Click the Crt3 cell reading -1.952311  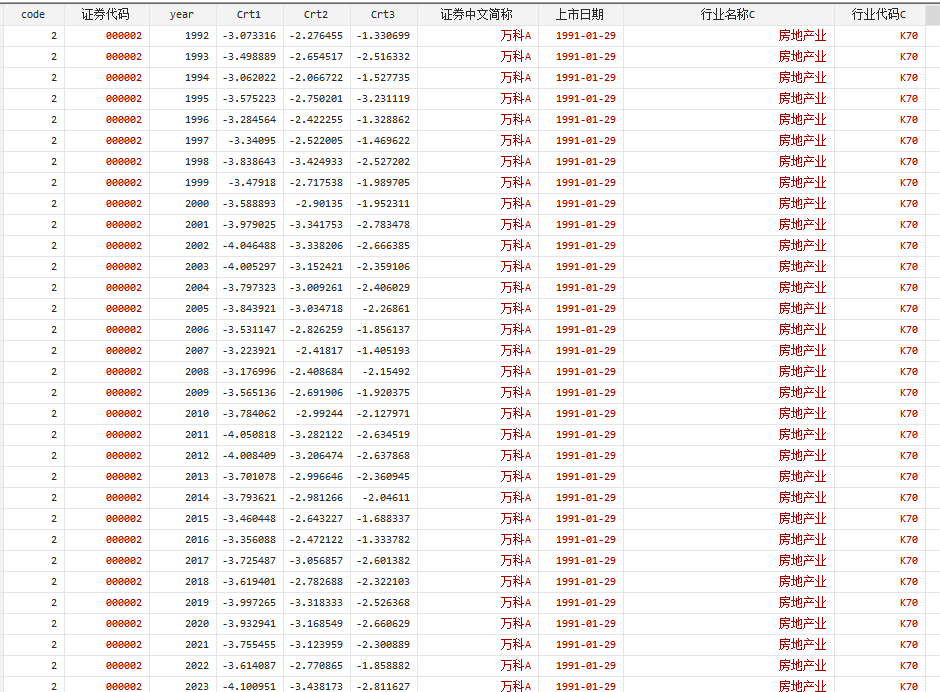[383, 204]
